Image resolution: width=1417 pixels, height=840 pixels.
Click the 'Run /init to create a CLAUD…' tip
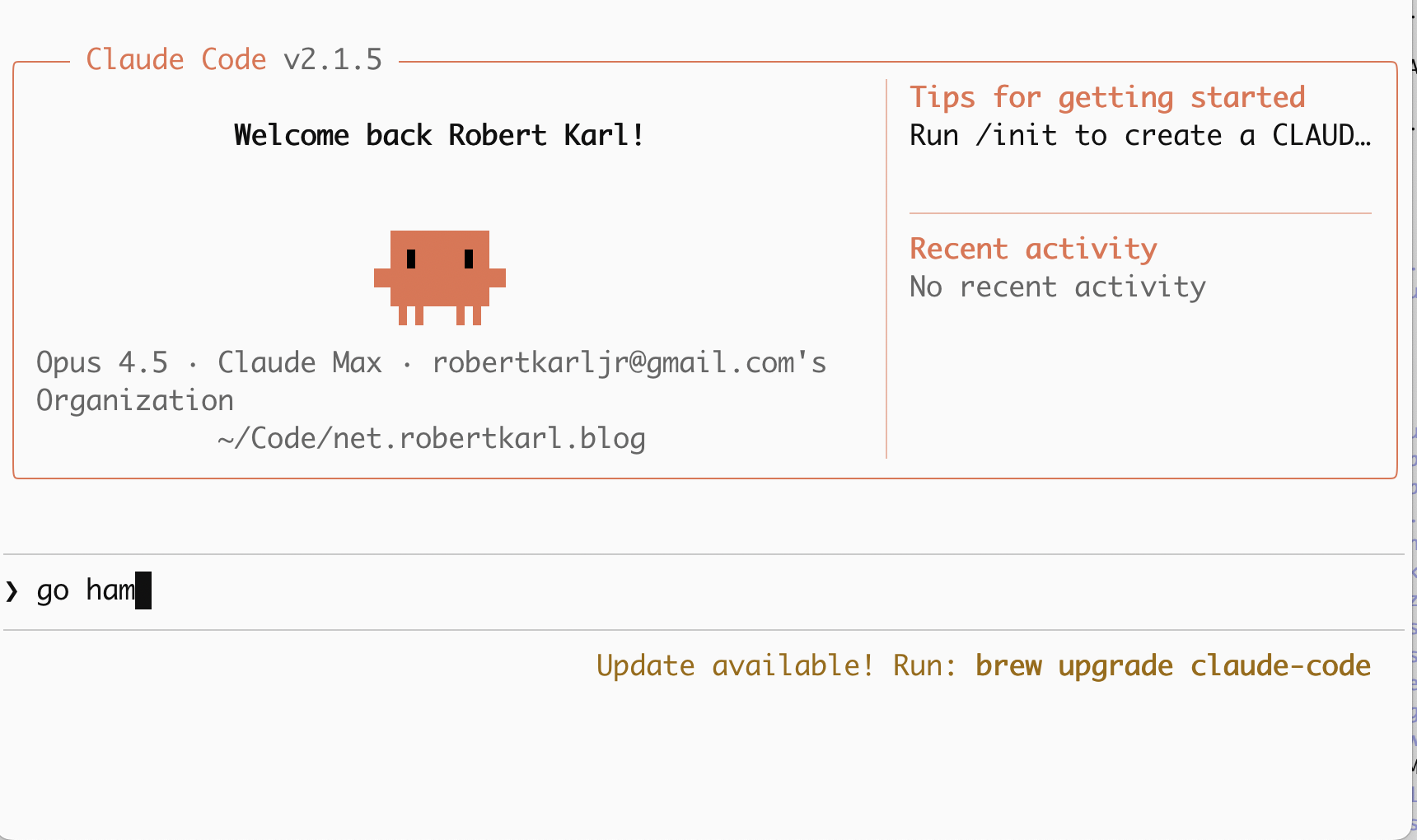point(1139,135)
